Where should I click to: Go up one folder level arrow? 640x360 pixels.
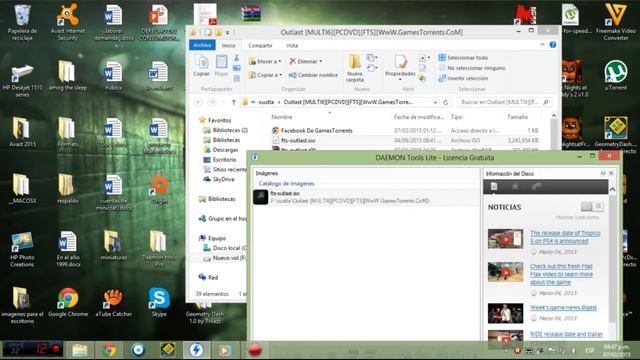coord(233,102)
